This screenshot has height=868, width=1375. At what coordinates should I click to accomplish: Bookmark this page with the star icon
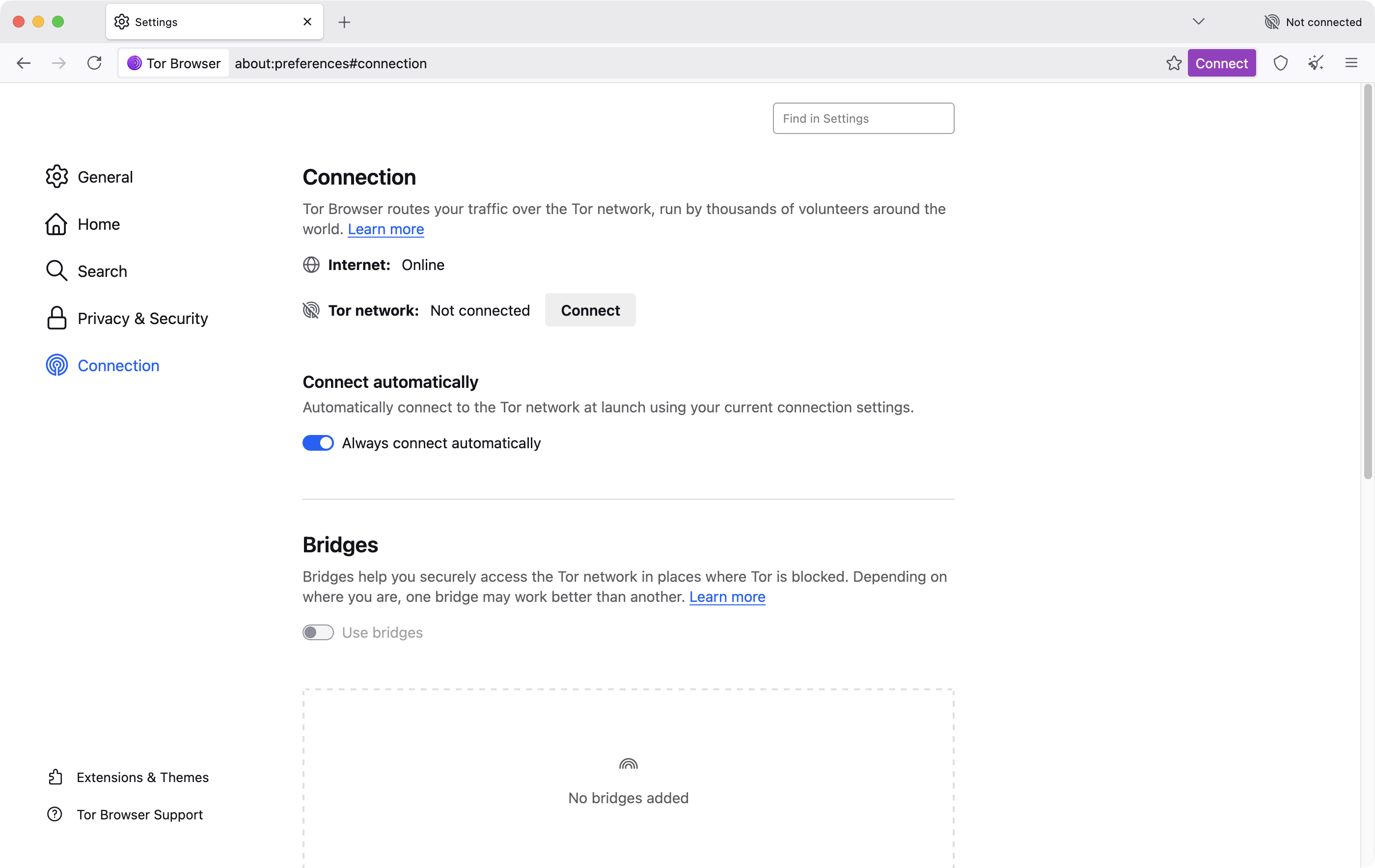tap(1174, 63)
